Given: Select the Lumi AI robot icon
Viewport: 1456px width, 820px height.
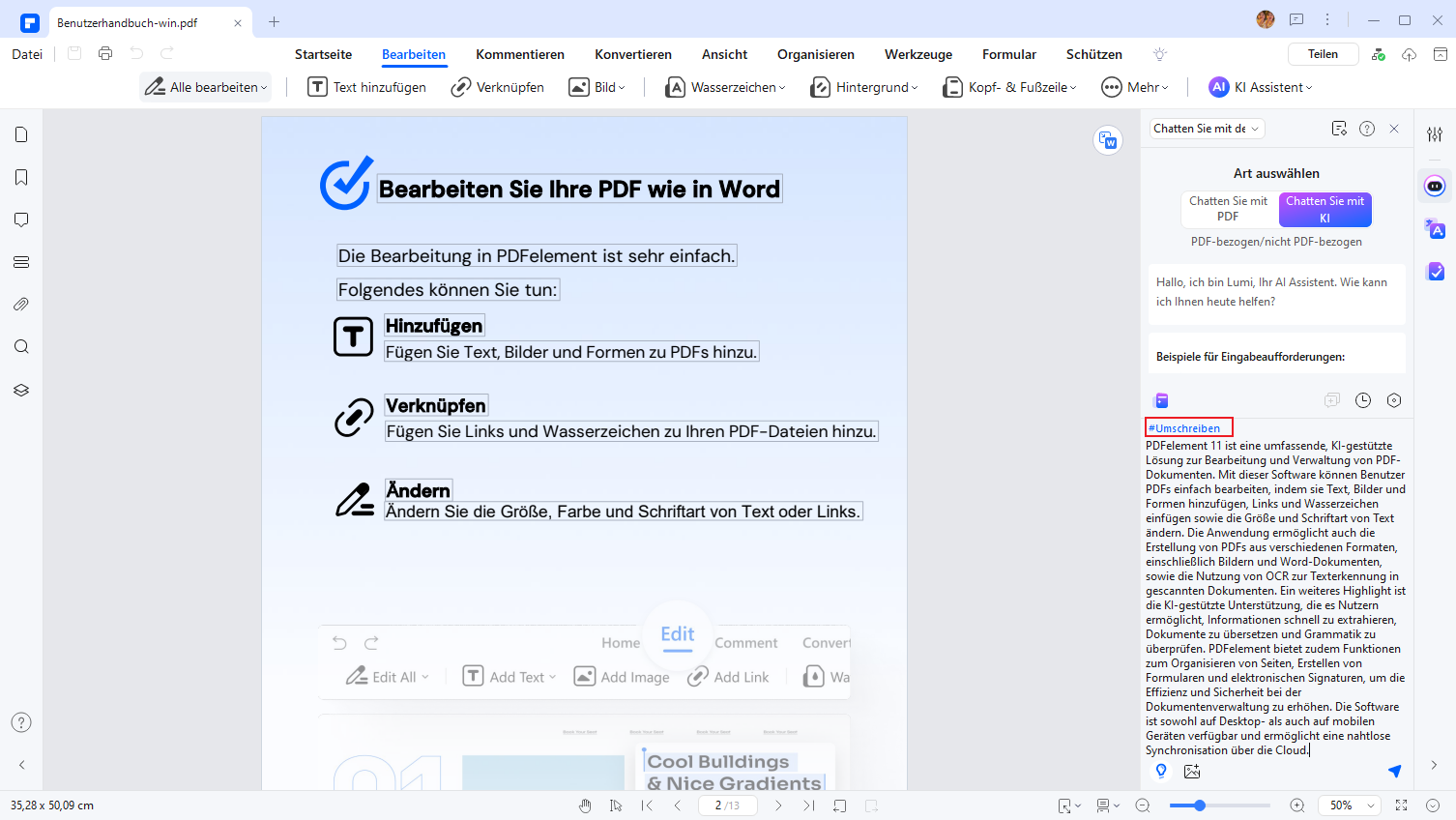Looking at the screenshot, I should point(1435,186).
